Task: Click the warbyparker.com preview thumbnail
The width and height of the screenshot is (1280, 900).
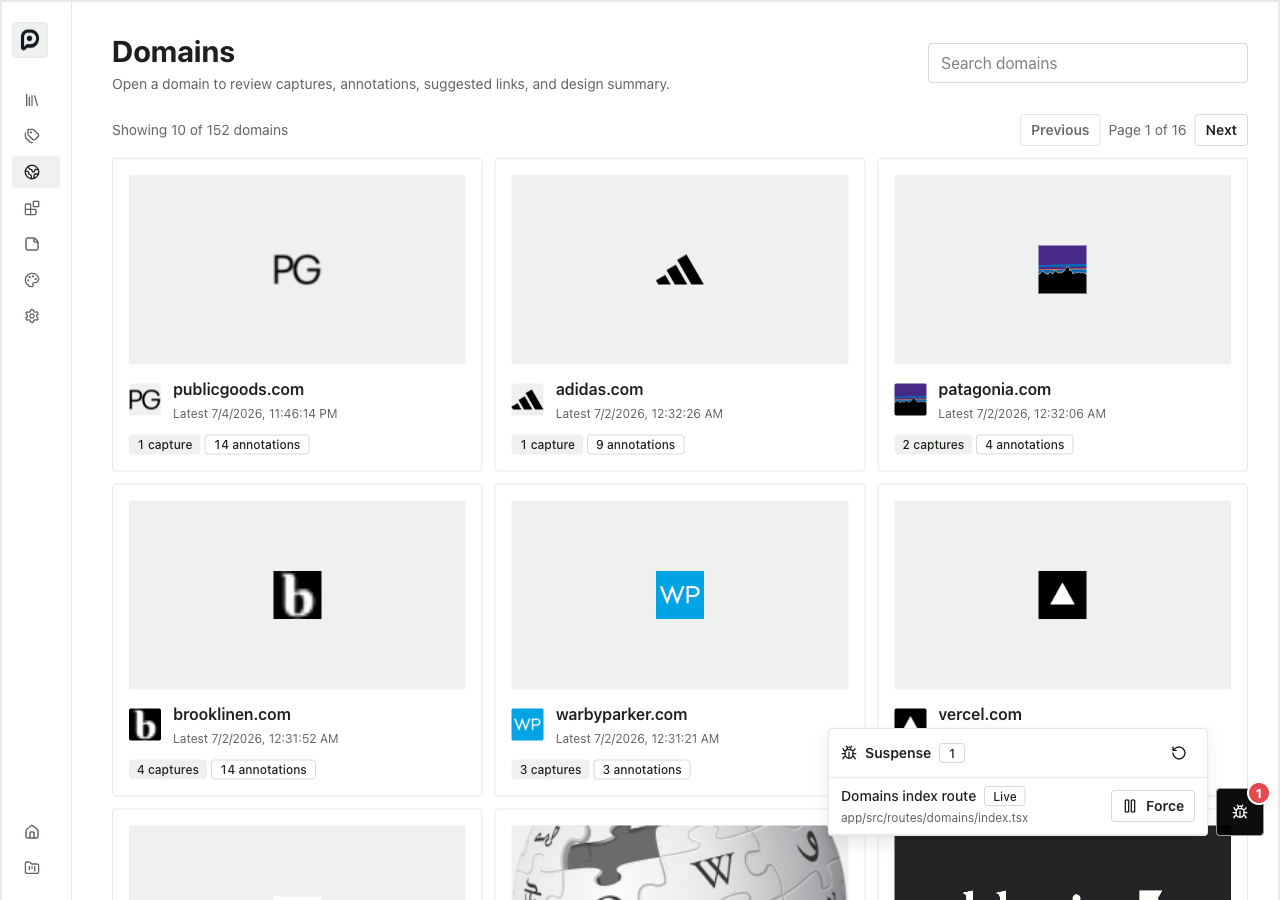Action: 680,595
